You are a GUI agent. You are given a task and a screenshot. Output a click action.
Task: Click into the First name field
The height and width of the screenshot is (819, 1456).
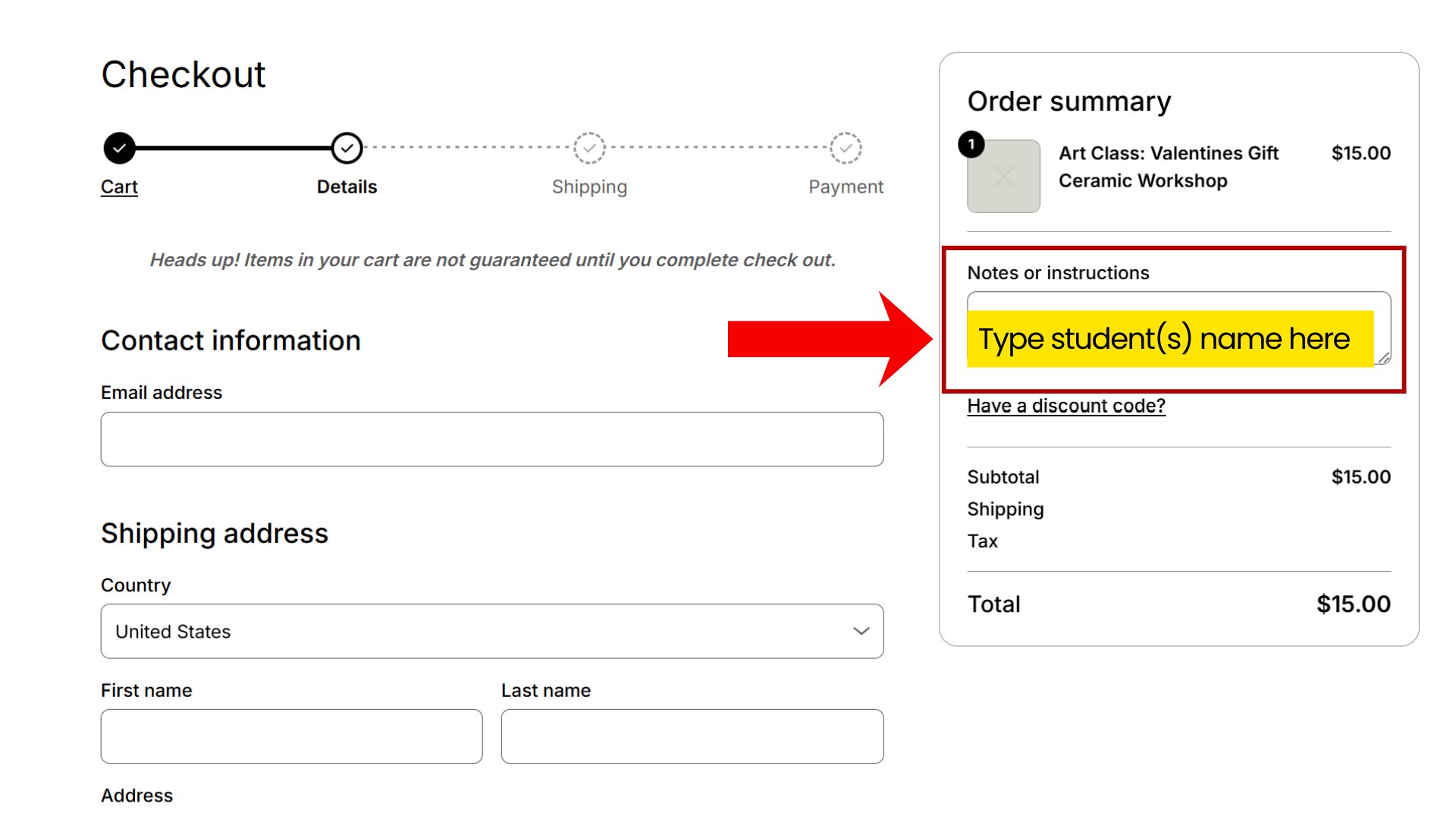click(x=291, y=736)
